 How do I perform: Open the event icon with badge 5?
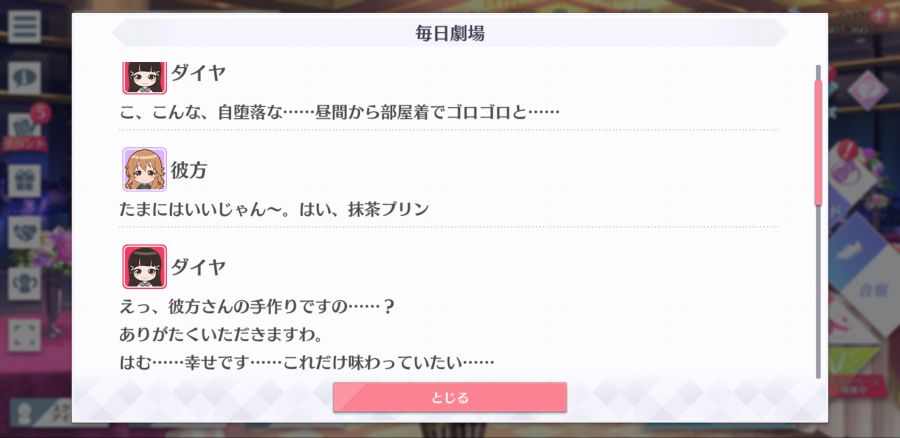(24, 129)
